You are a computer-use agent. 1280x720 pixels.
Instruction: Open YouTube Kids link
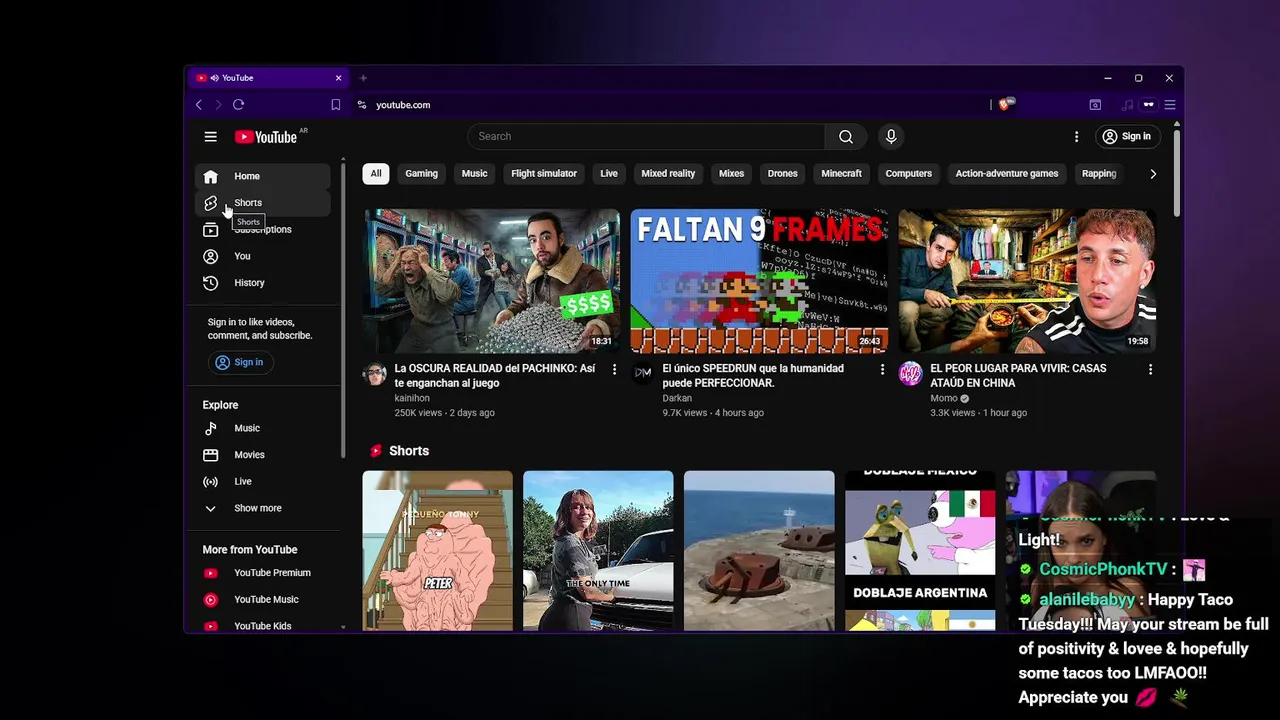[x=262, y=626]
